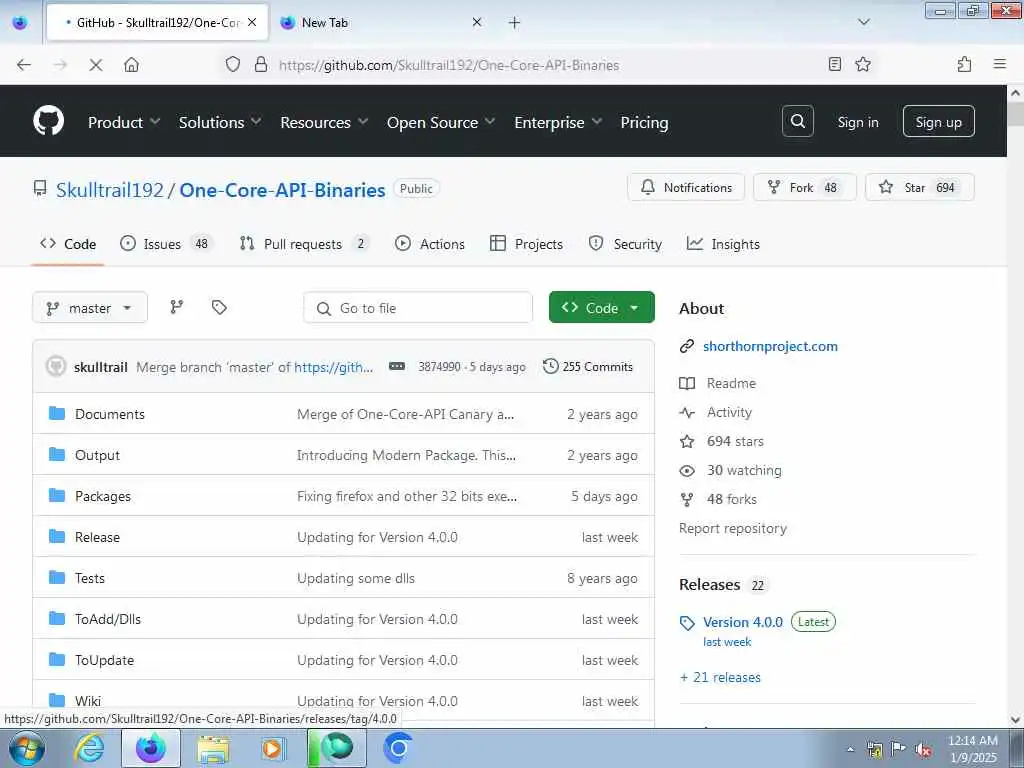
Task: Open the Version 4.0.0 release link
Action: tap(743, 622)
